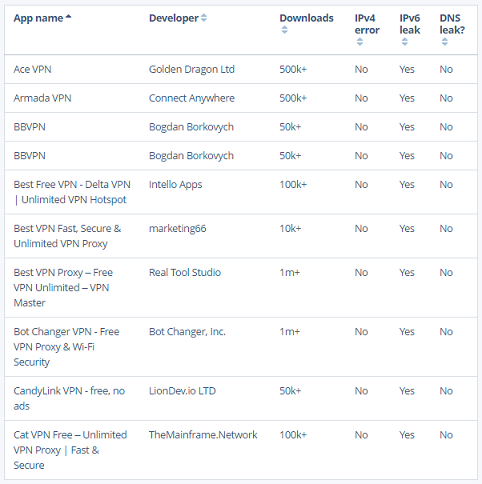Image resolution: width=482 pixels, height=484 pixels.
Task: Select TheMainframe.Network developer cell
Action: [x=203, y=435]
